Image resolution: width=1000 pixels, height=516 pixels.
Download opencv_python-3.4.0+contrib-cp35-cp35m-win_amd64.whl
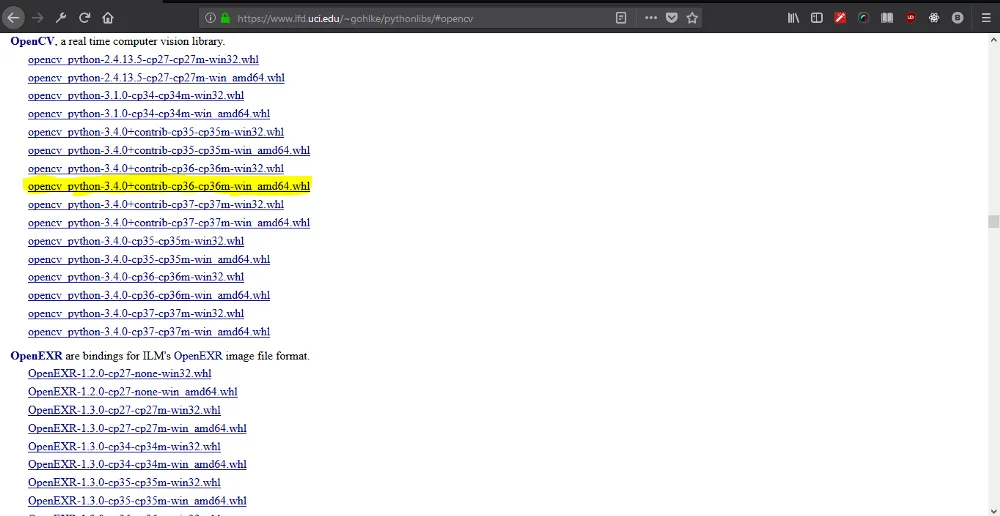(169, 151)
